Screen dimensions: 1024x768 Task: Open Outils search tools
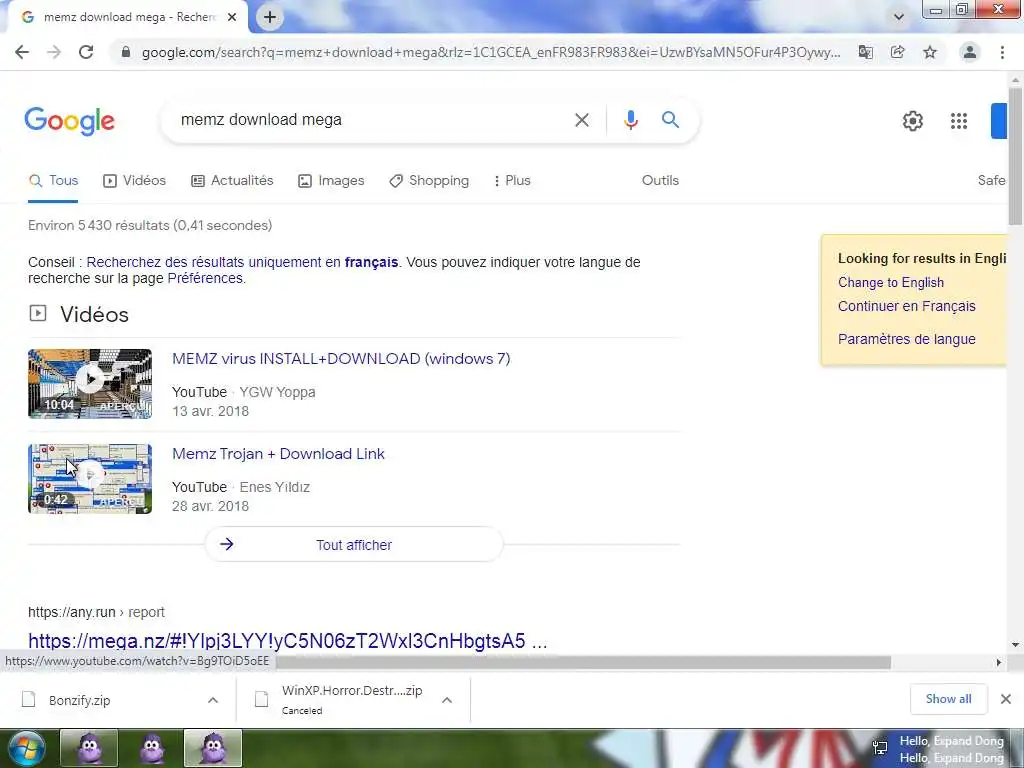click(660, 181)
